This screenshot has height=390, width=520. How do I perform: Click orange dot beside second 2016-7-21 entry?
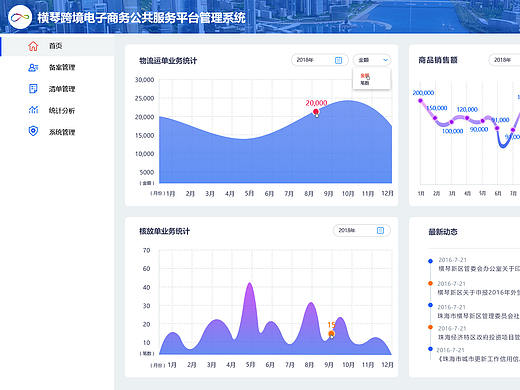tap(430, 283)
